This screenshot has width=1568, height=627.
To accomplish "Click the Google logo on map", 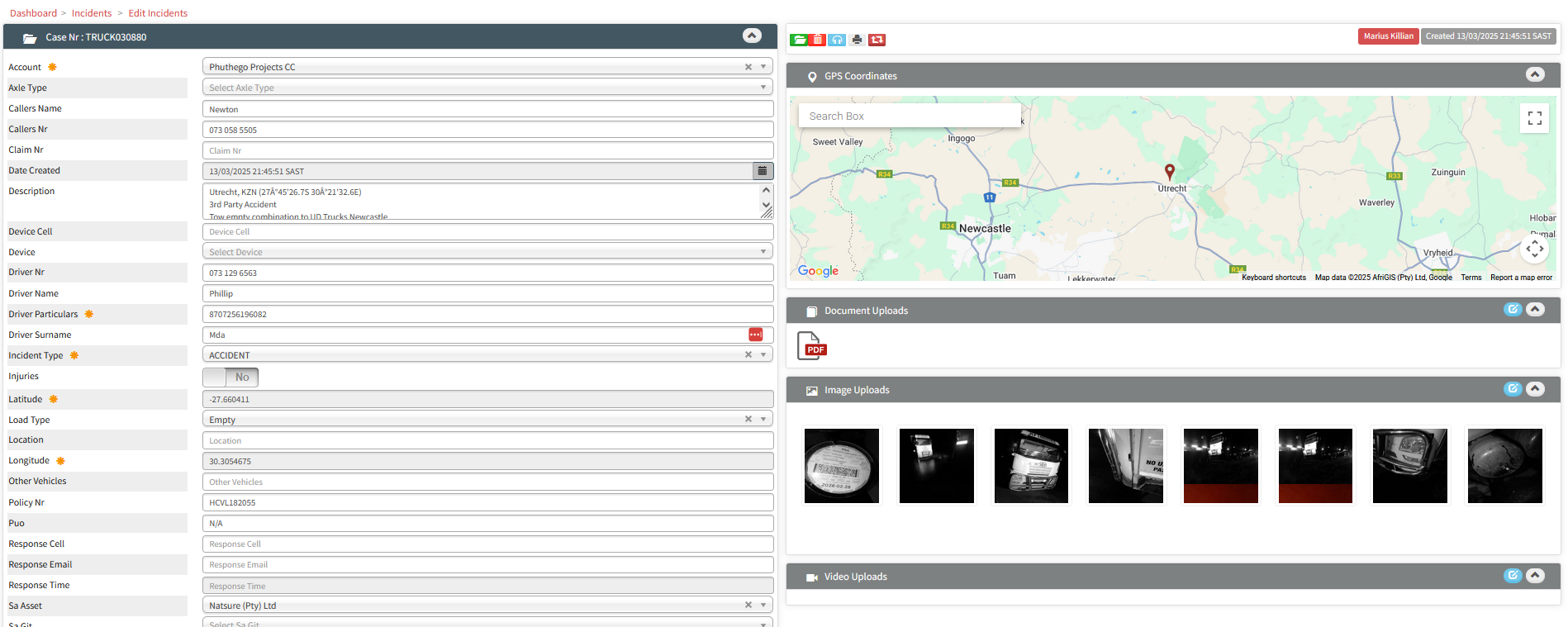I will [818, 271].
